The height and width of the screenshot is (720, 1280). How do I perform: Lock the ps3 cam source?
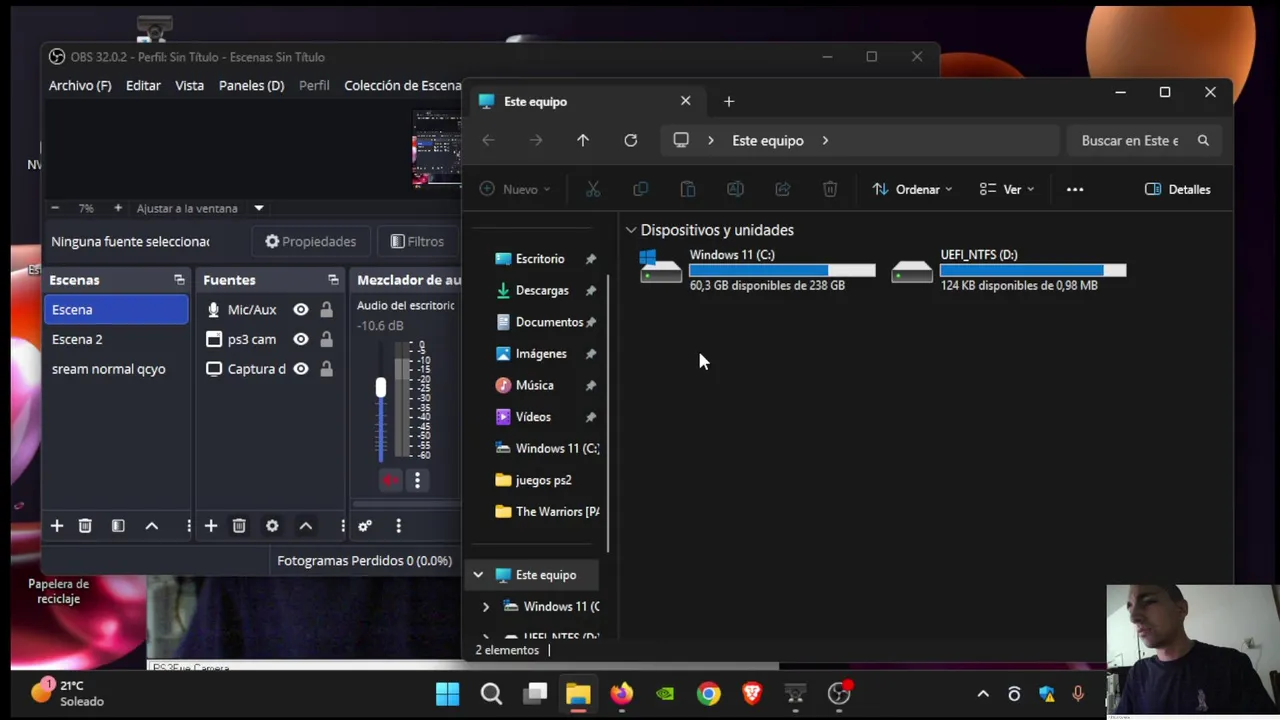click(326, 339)
